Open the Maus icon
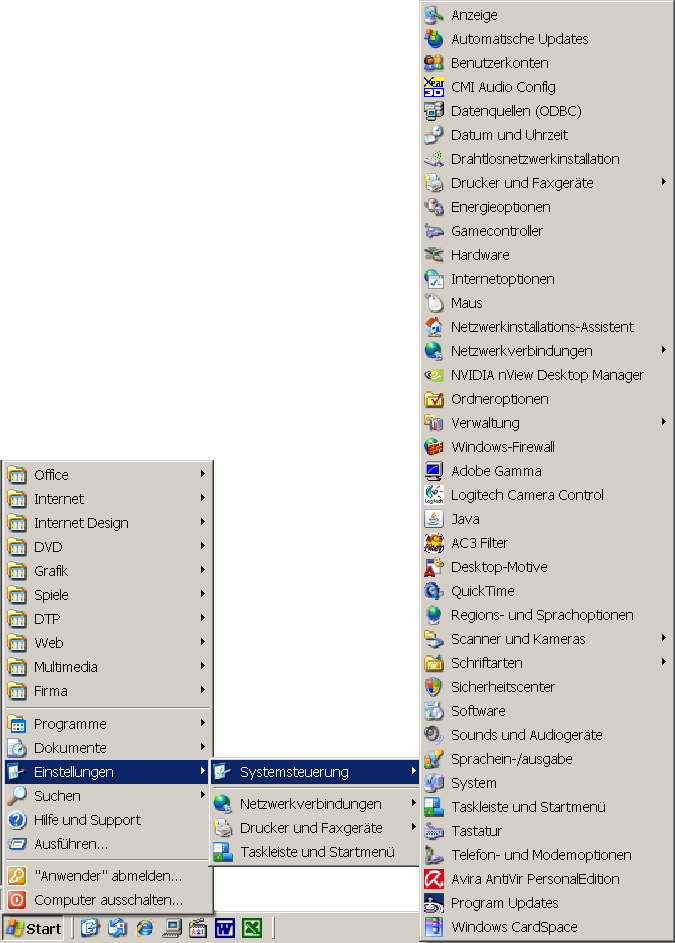 pyautogui.click(x=434, y=303)
